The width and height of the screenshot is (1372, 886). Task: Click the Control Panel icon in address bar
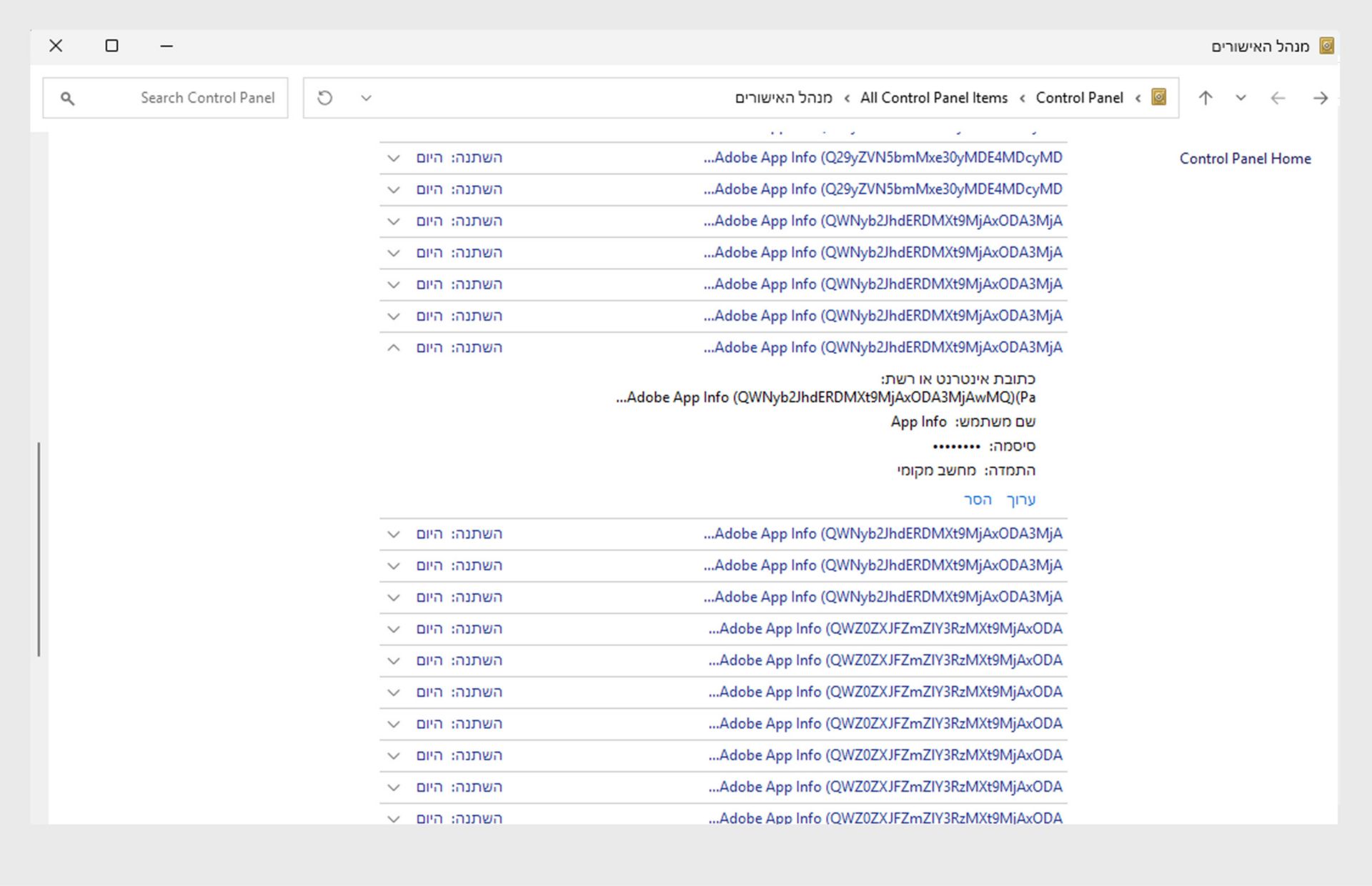click(x=1159, y=97)
